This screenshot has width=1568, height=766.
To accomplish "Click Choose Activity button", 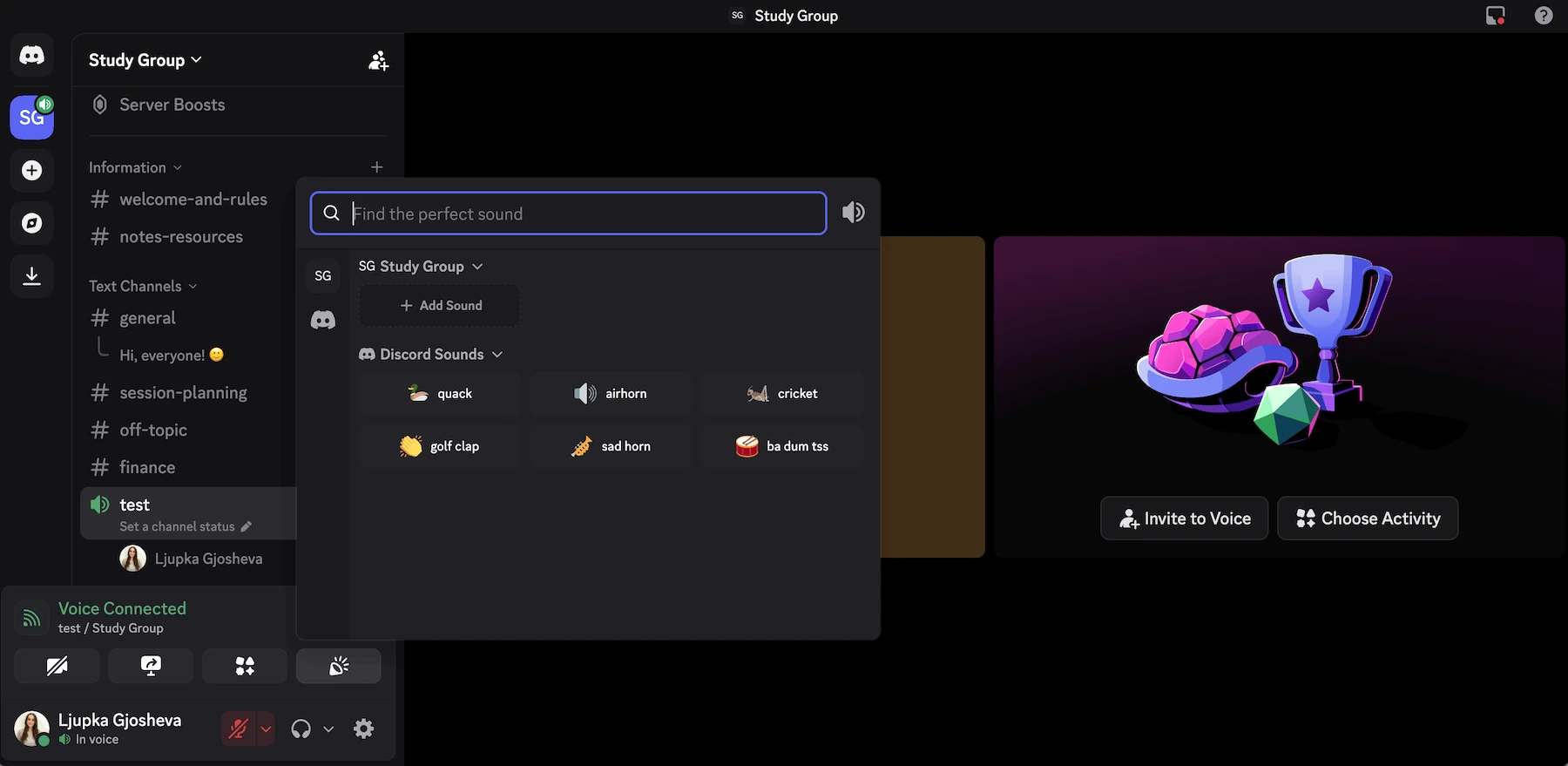I will [1368, 519].
